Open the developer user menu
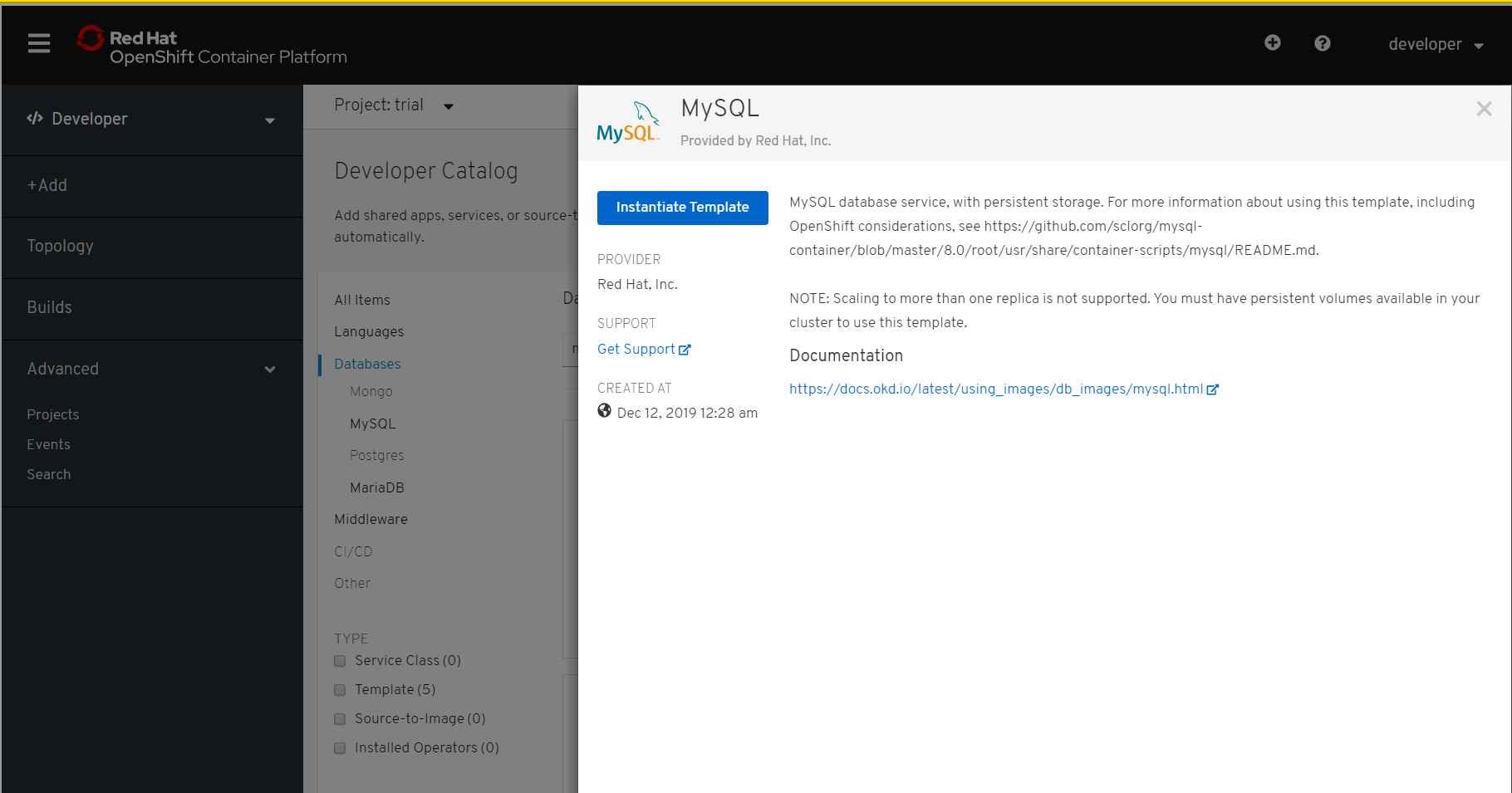Viewport: 1512px width, 793px height. 1435,44
